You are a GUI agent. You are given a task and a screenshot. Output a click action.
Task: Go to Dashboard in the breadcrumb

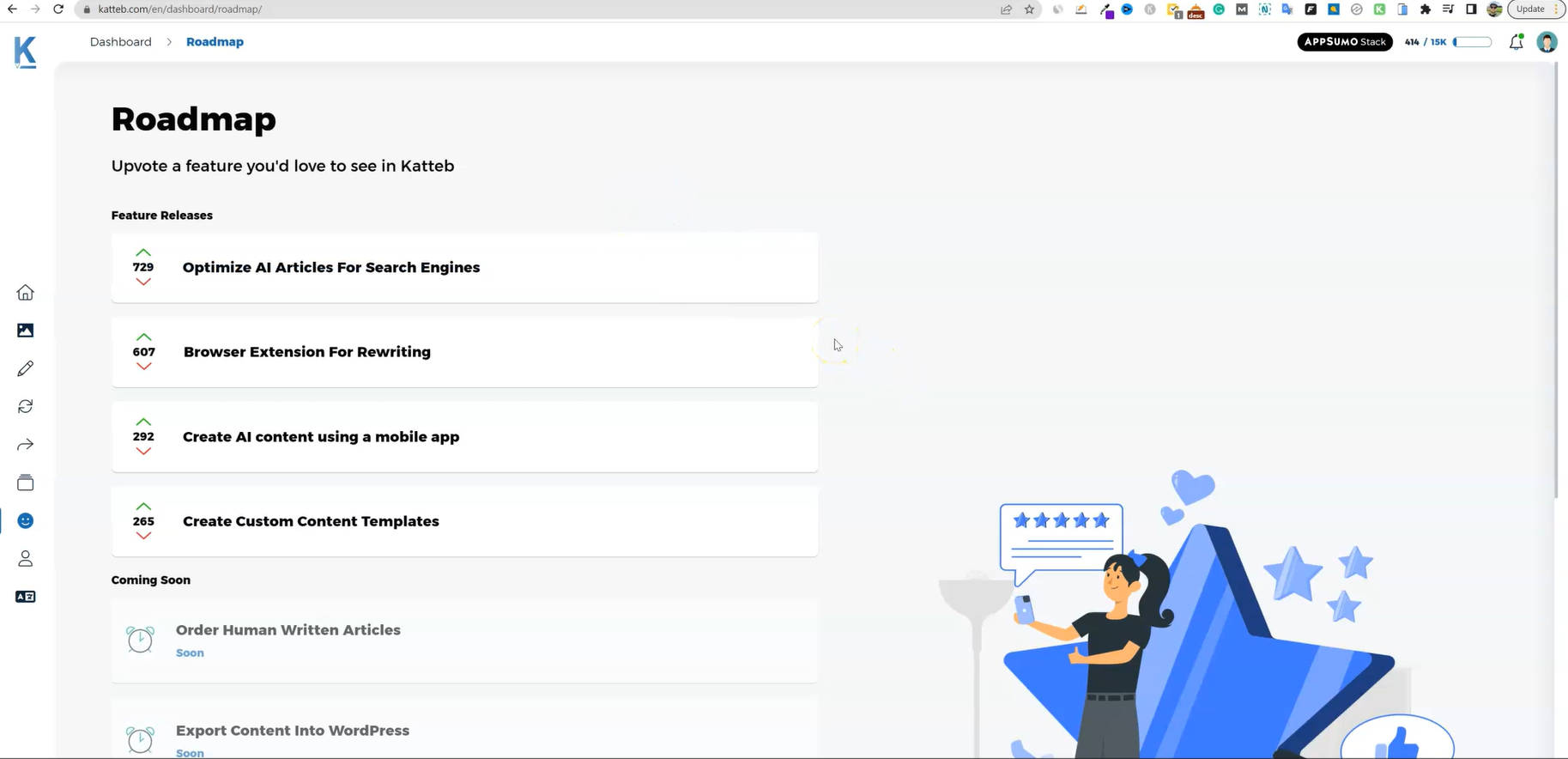coord(120,42)
